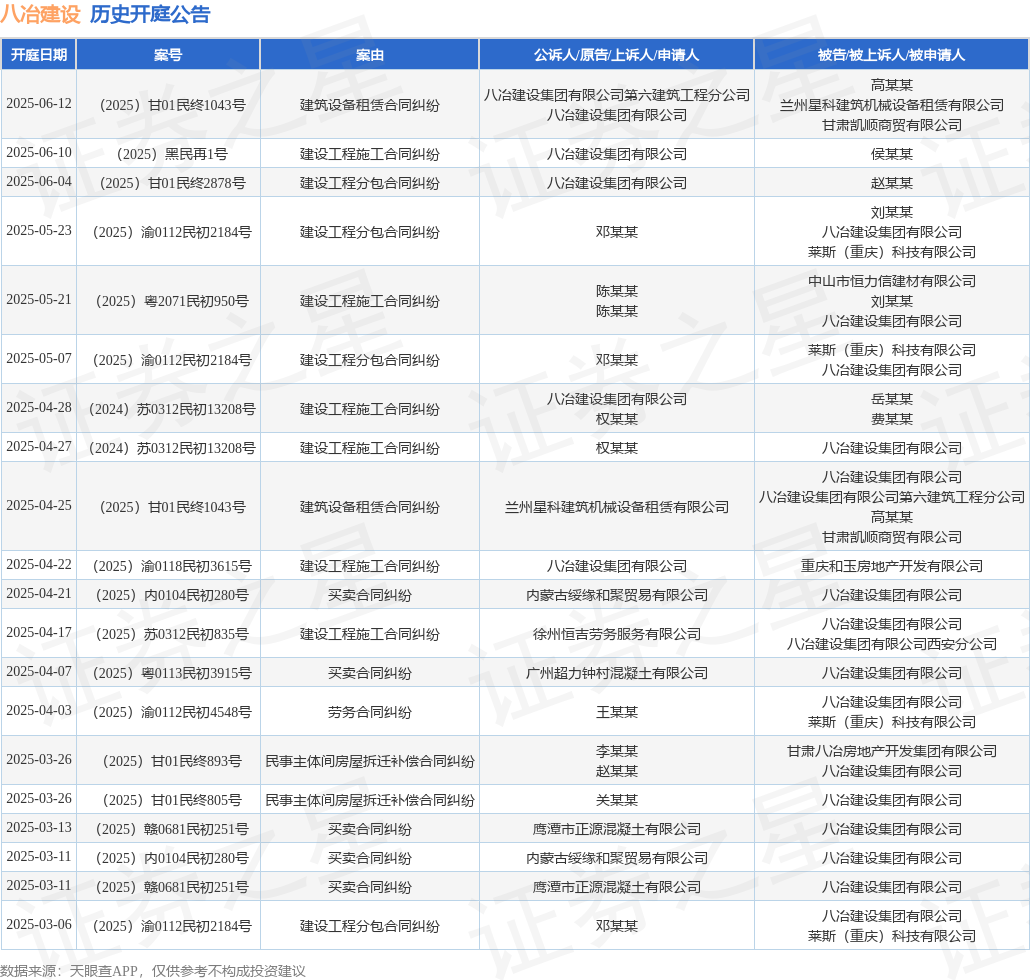The image size is (1030, 980).
Task: Select 建设工程分包合同纠纷 in the 2025-06-04 row
Action: [x=370, y=183]
